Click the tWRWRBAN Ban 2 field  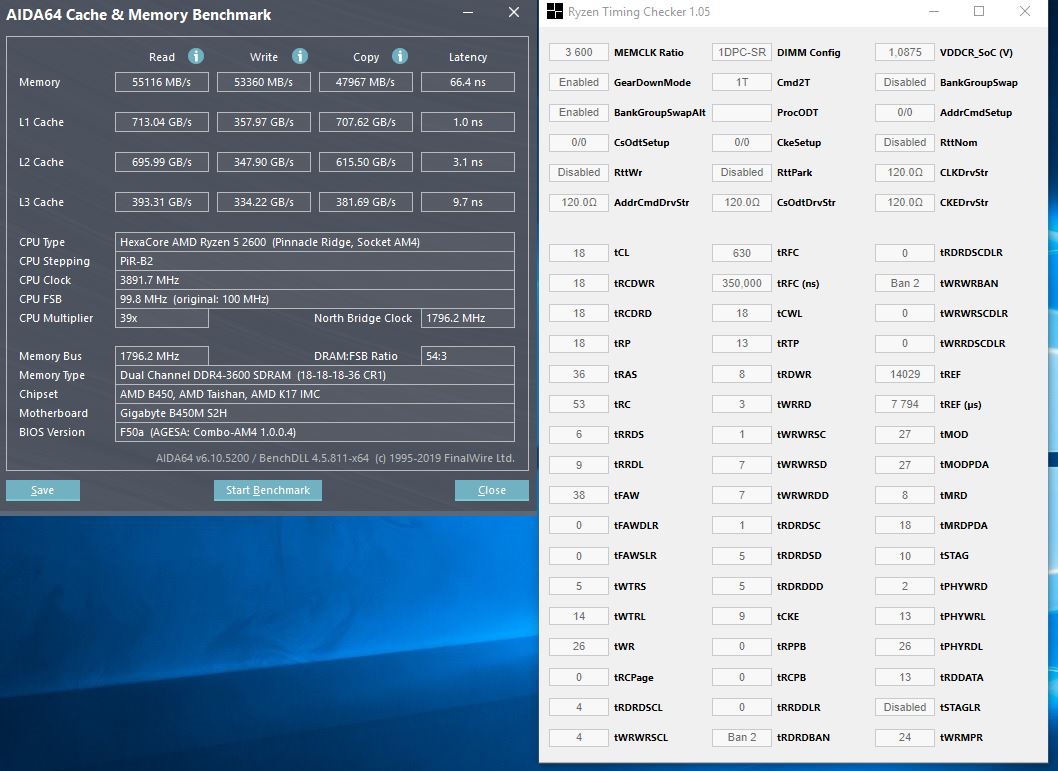point(905,283)
